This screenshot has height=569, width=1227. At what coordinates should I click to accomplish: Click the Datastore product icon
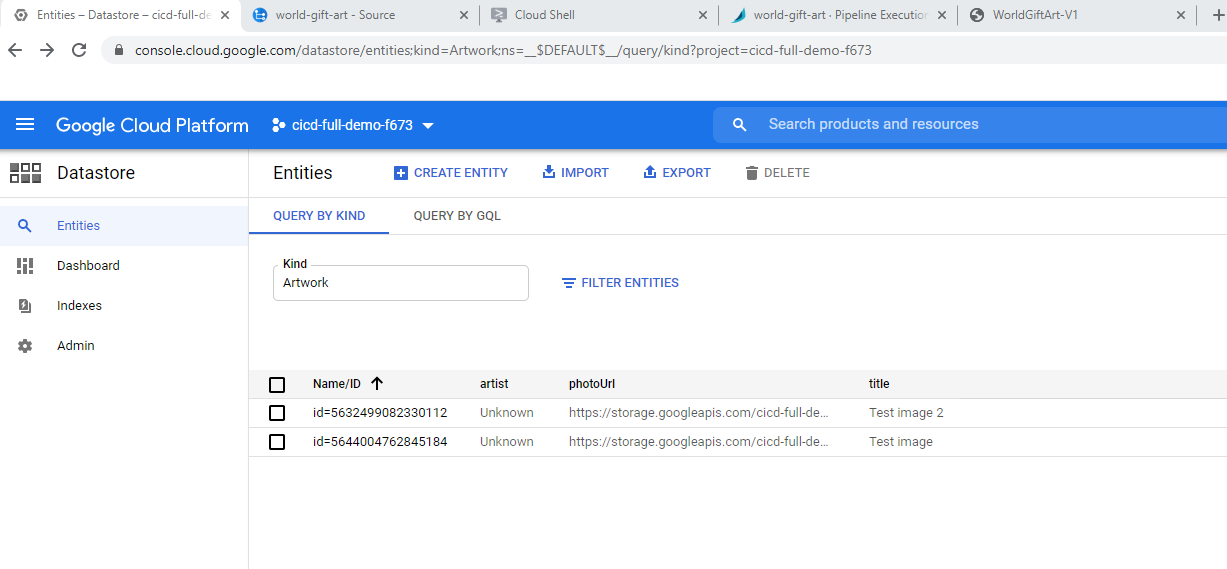pyautogui.click(x=25, y=173)
